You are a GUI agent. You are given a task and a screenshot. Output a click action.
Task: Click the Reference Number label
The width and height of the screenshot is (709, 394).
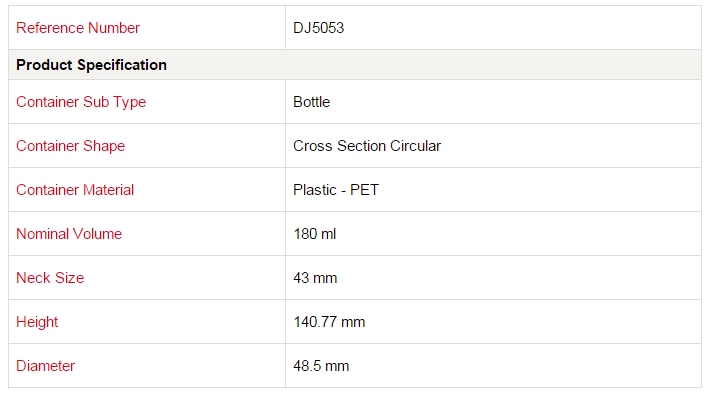click(x=78, y=28)
